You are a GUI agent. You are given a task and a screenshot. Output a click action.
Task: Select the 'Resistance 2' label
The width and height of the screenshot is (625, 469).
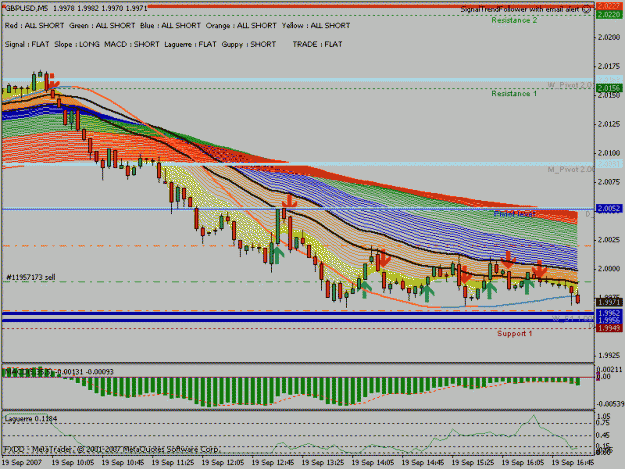tap(514, 20)
